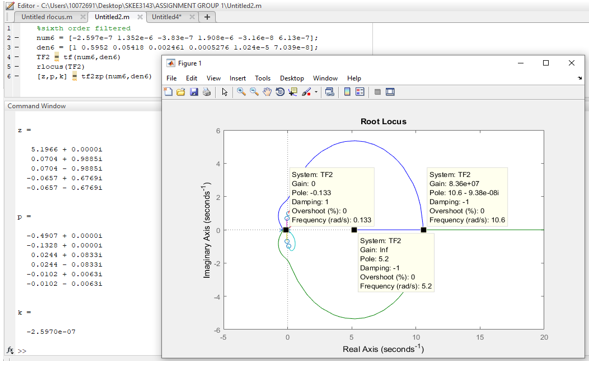Image resolution: width=599 pixels, height=370 pixels.
Task: Open the Insert menu in Figure 1
Action: click(x=238, y=78)
